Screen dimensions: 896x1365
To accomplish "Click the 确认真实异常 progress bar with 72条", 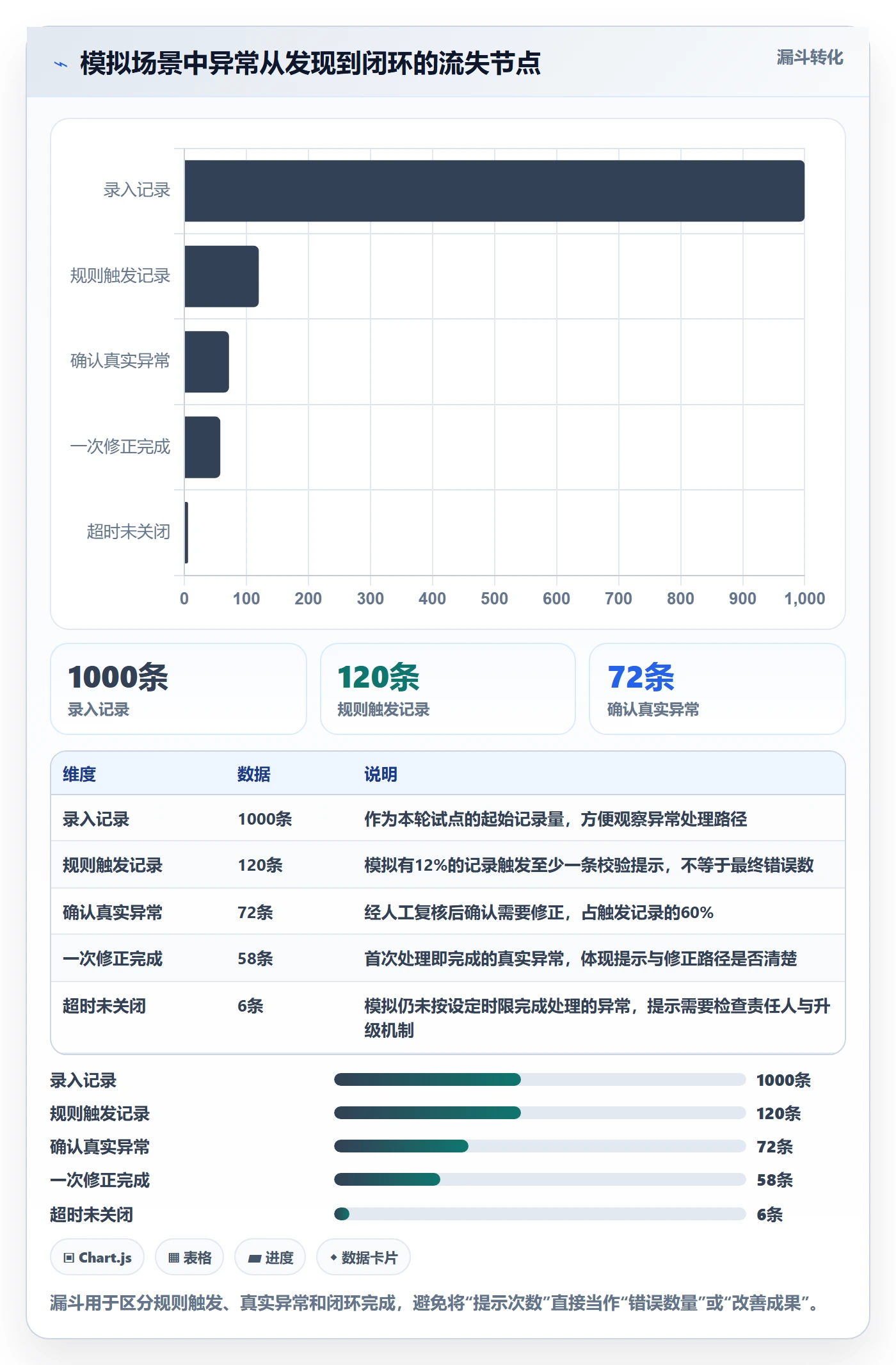I will 540,1147.
